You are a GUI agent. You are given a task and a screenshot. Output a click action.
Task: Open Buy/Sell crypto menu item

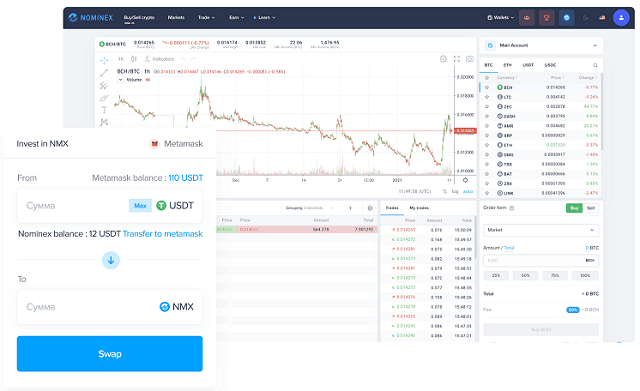(x=139, y=18)
